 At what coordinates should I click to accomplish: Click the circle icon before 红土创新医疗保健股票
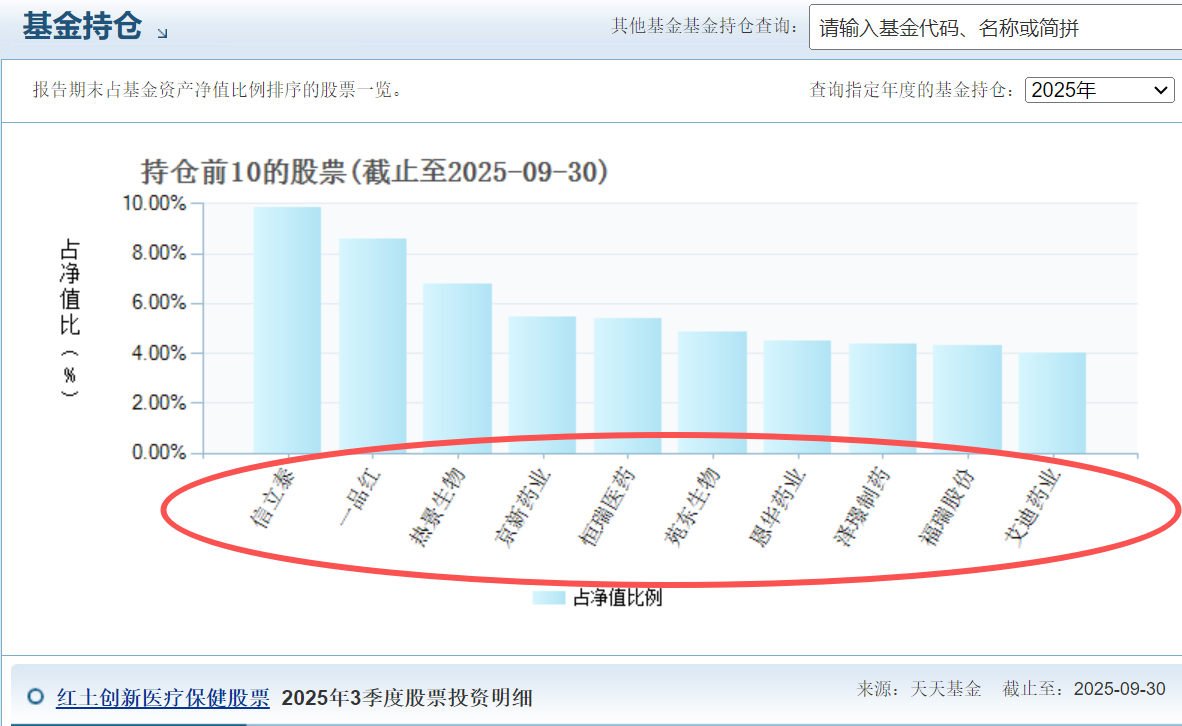click(35, 696)
